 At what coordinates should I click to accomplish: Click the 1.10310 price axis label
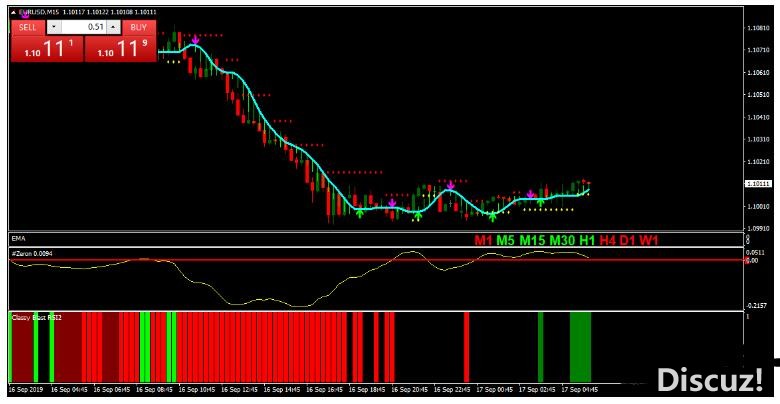pyautogui.click(x=758, y=139)
